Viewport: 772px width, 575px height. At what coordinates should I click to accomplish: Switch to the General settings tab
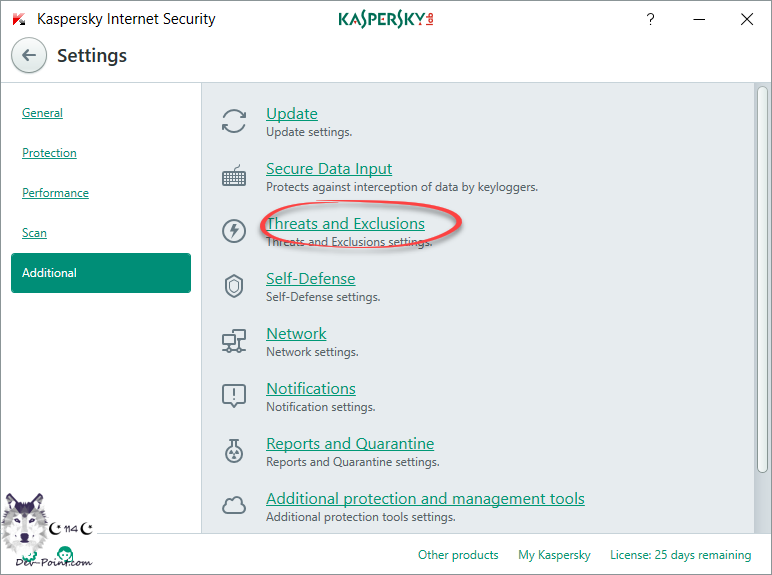coord(42,113)
